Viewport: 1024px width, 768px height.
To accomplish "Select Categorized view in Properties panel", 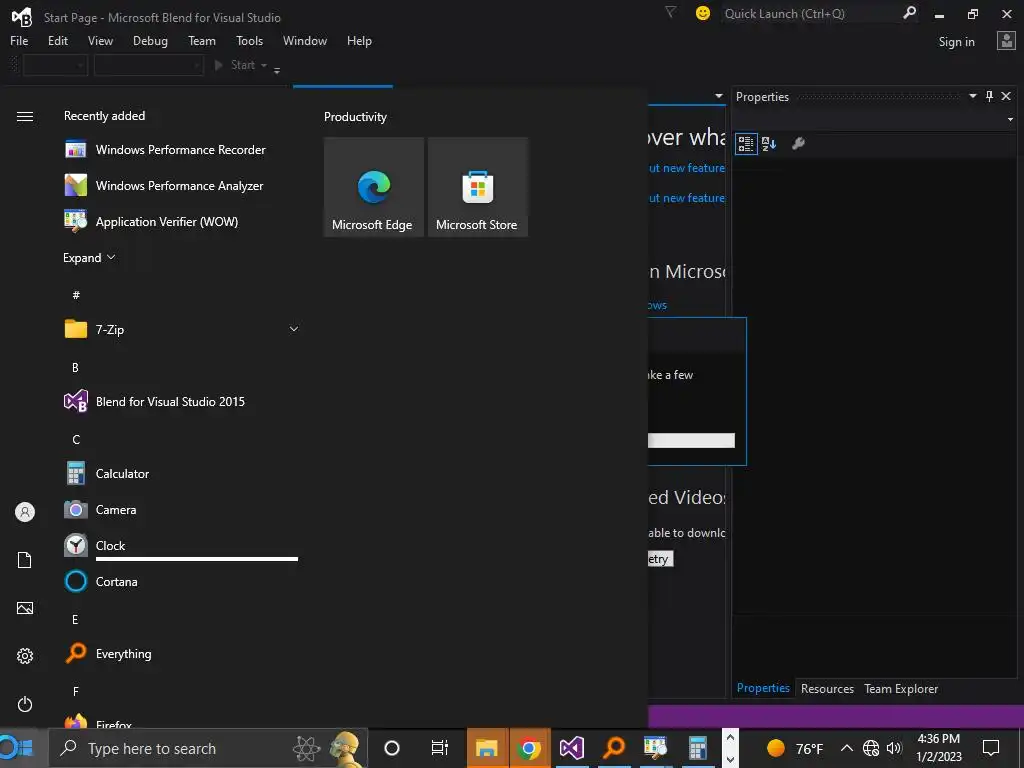I will point(746,144).
